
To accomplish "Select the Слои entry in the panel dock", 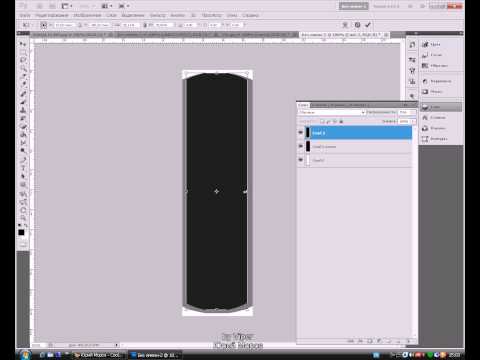I will click(x=441, y=107).
